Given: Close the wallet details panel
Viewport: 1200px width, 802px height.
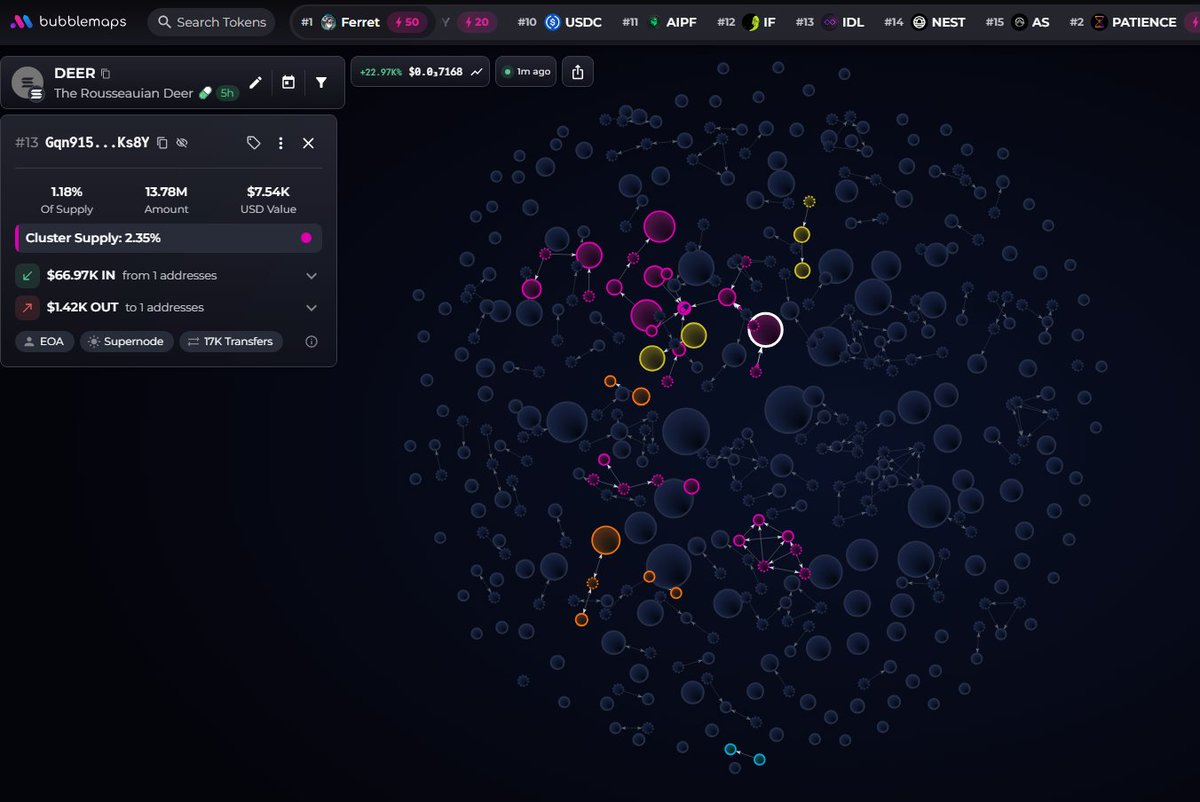Looking at the screenshot, I should [308, 143].
